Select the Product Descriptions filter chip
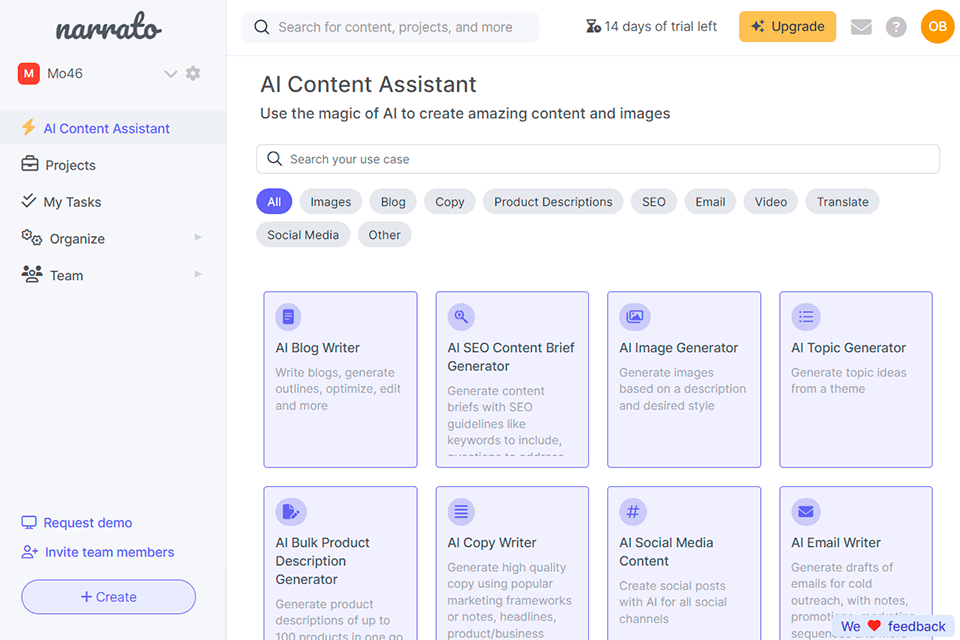Viewport: 960px width, 640px height. pos(553,201)
